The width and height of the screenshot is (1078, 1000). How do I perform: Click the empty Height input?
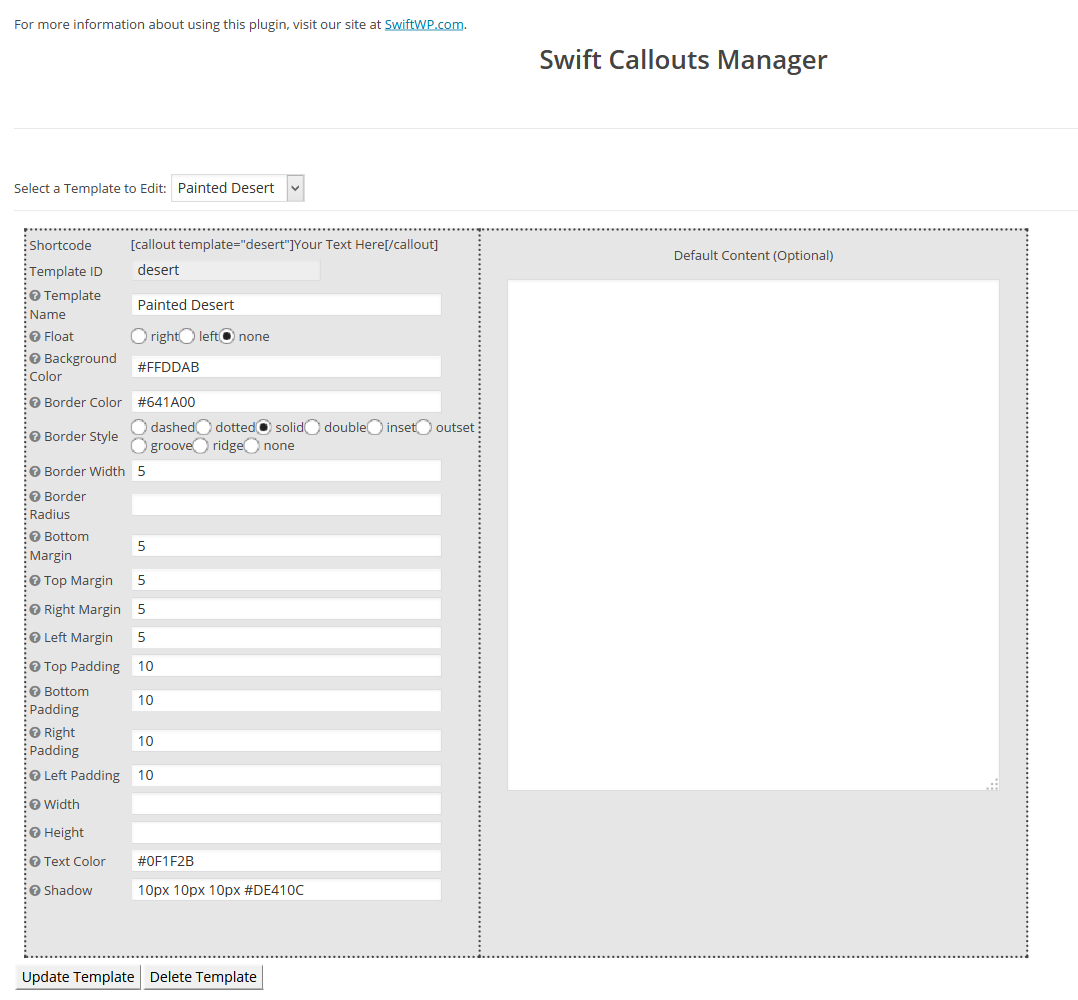(x=286, y=832)
